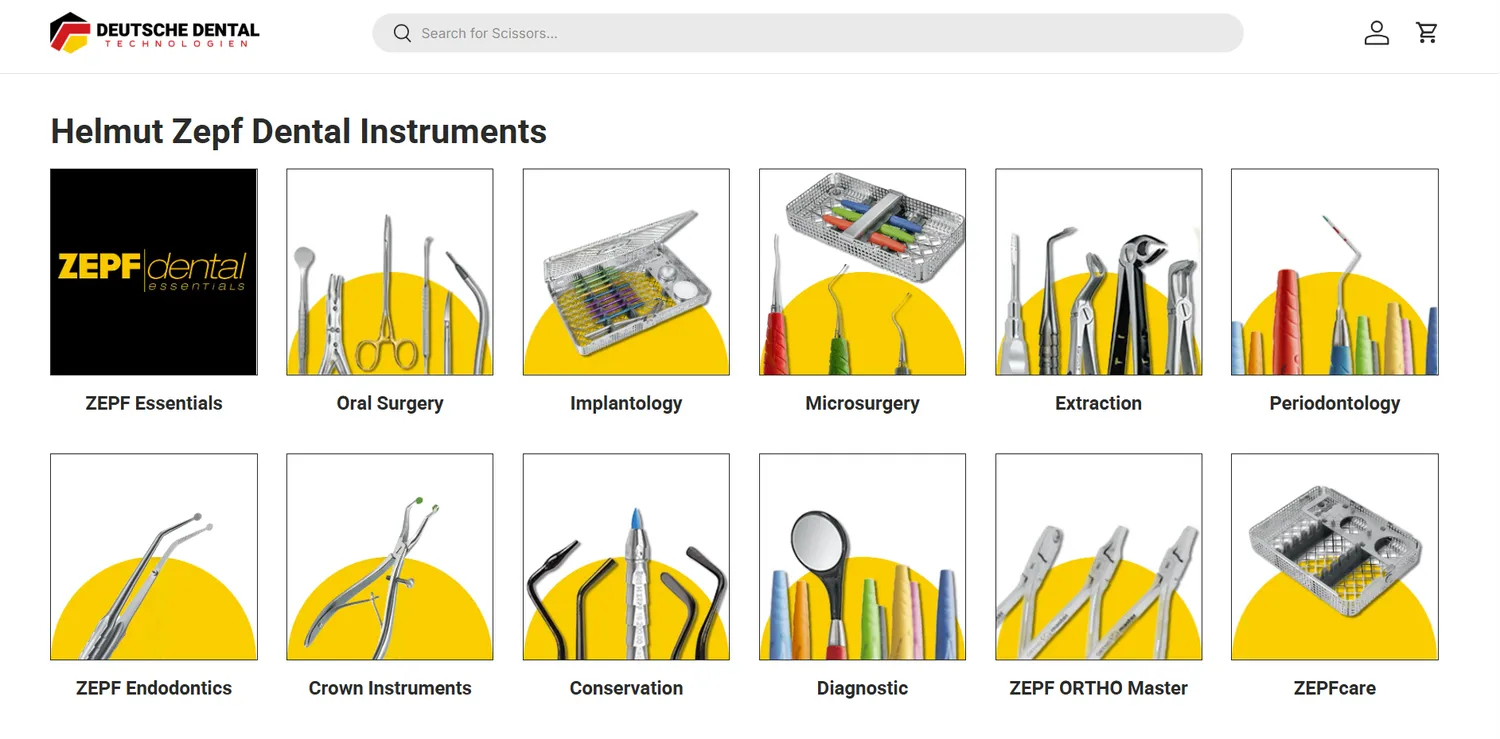Open the Oral Surgery category image
1500x739 pixels.
coord(390,272)
